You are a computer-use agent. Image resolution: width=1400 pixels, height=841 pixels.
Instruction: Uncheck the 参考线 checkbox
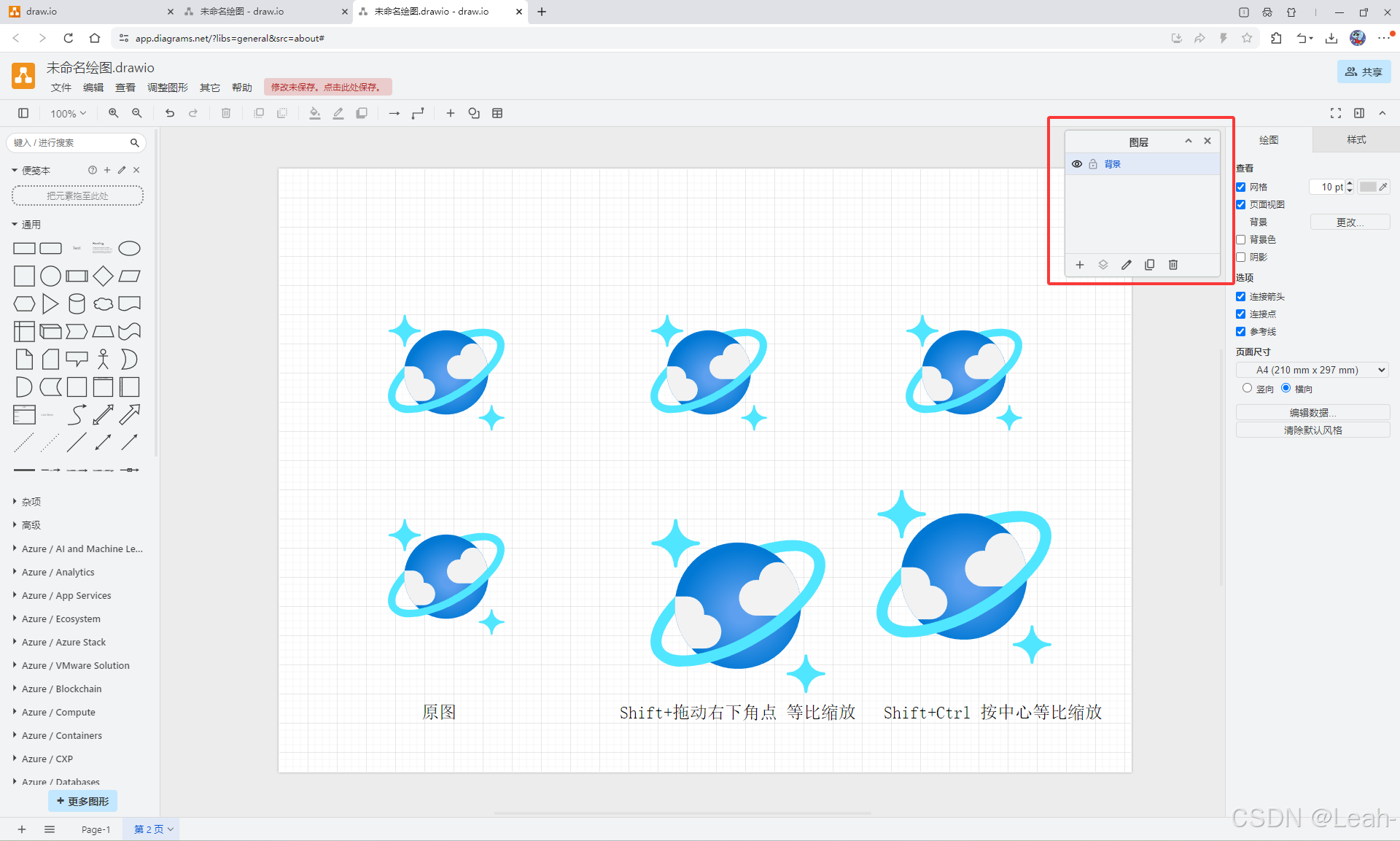pyautogui.click(x=1241, y=332)
